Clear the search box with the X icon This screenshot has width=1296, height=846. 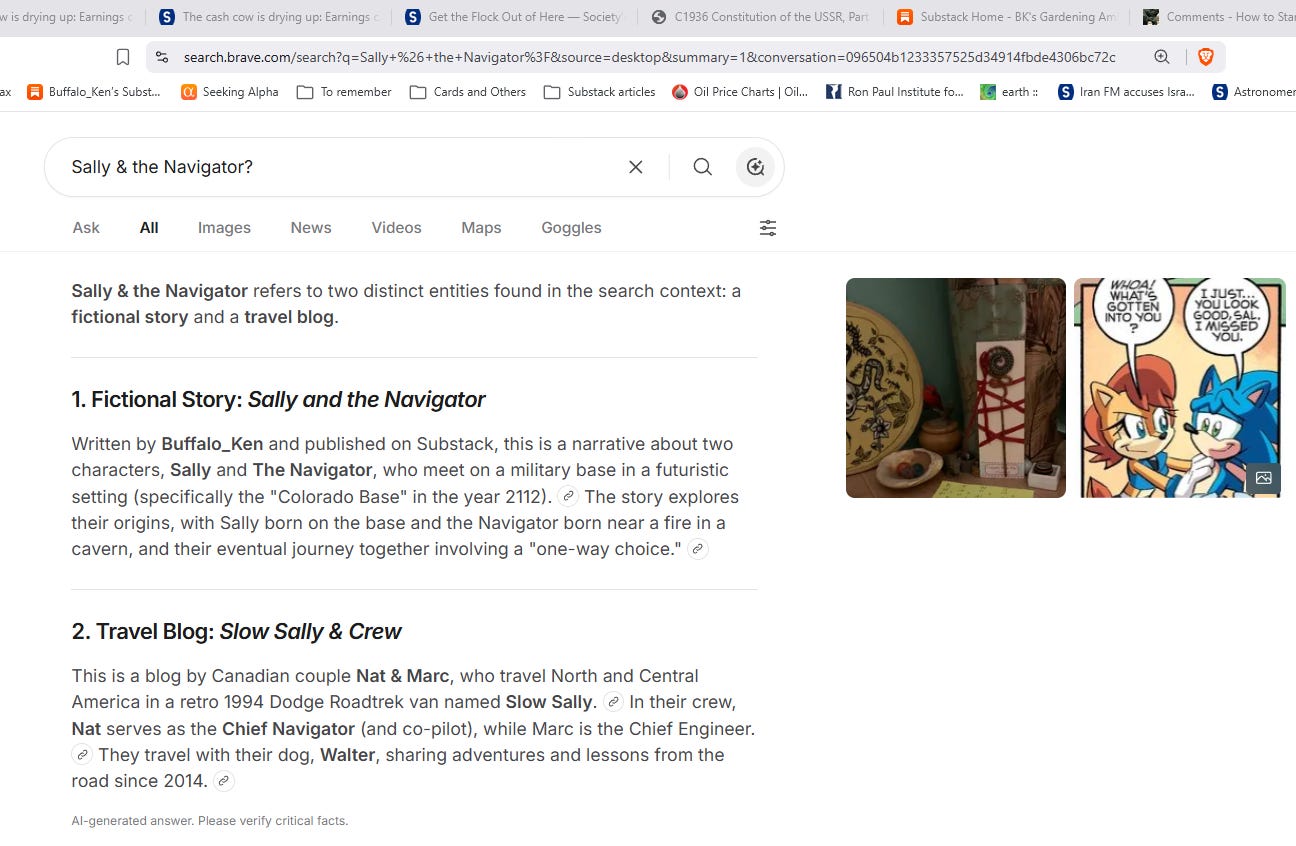[x=635, y=167]
